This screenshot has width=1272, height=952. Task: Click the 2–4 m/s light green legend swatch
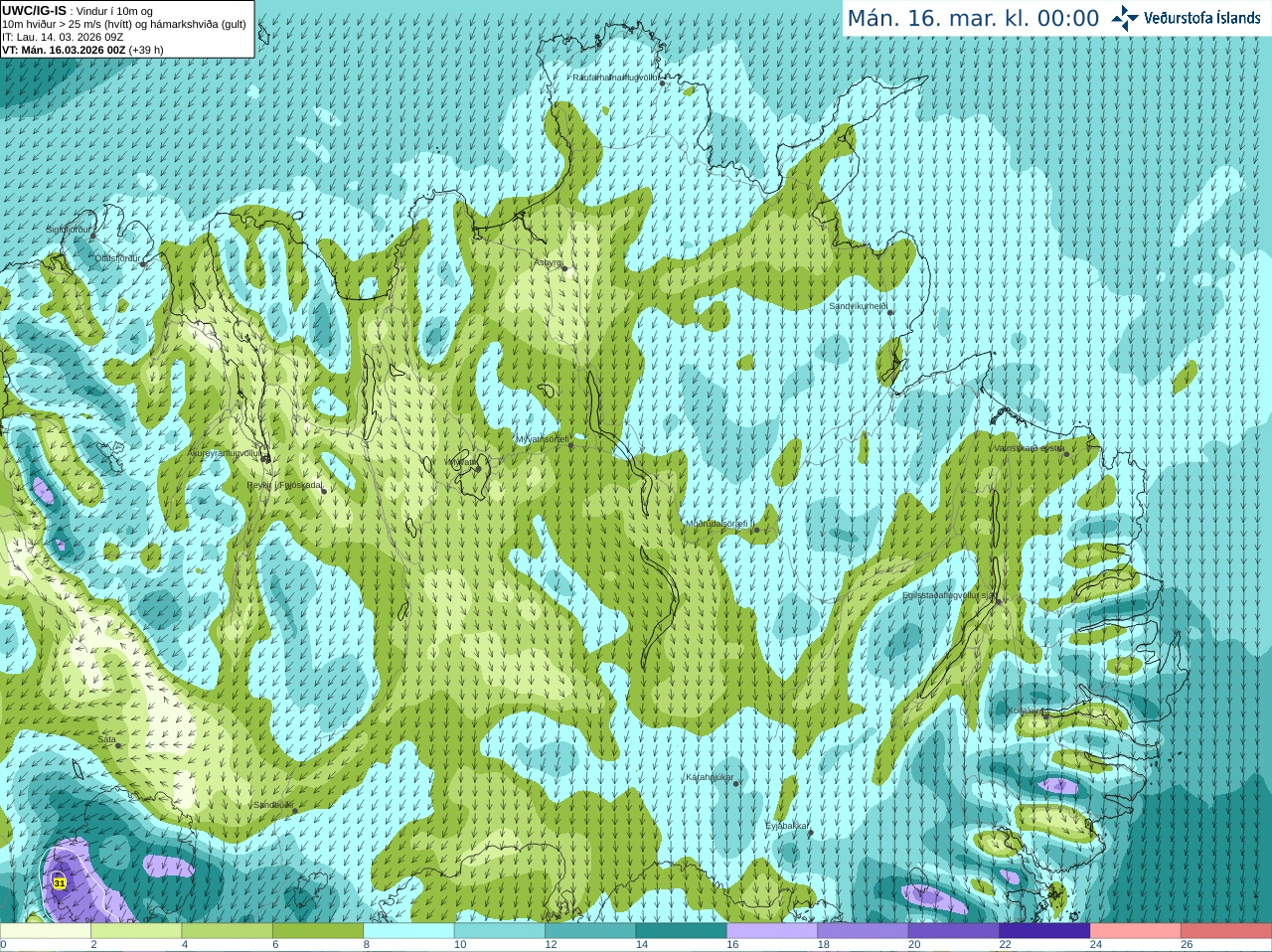136,931
